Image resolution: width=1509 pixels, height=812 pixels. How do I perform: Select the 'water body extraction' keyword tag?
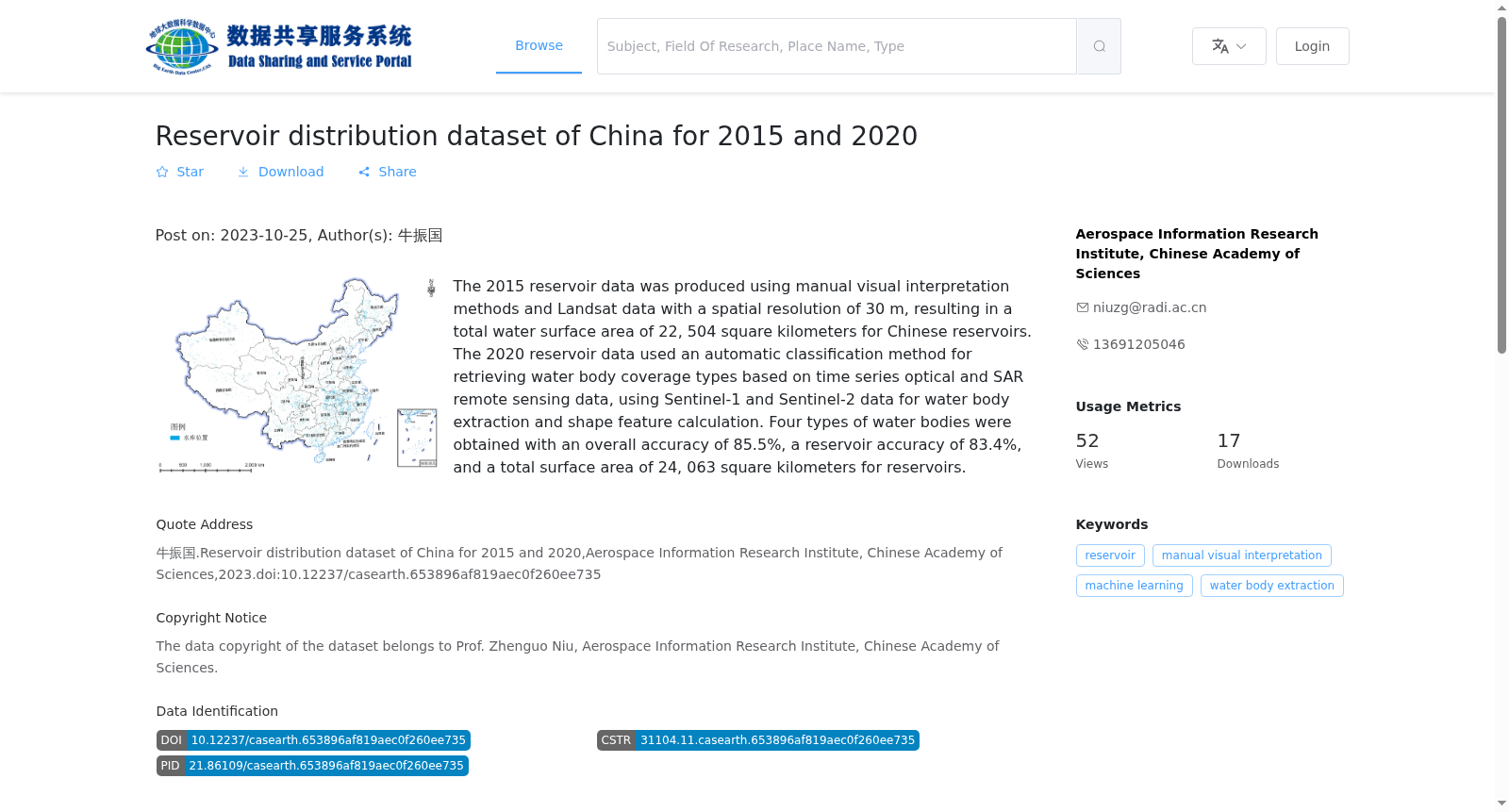coord(1272,586)
